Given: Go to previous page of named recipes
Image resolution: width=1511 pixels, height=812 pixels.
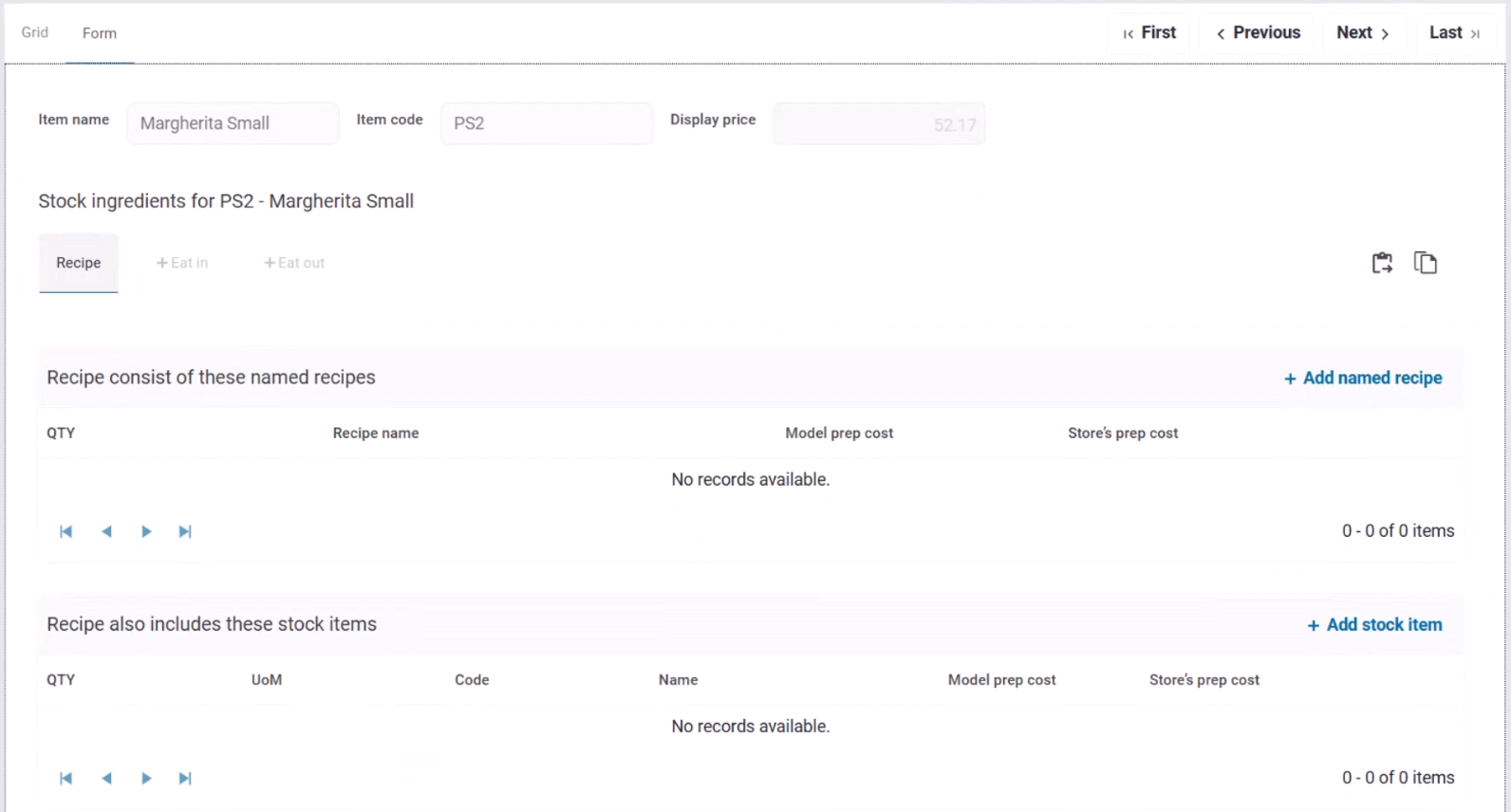Looking at the screenshot, I should pyautogui.click(x=107, y=532).
